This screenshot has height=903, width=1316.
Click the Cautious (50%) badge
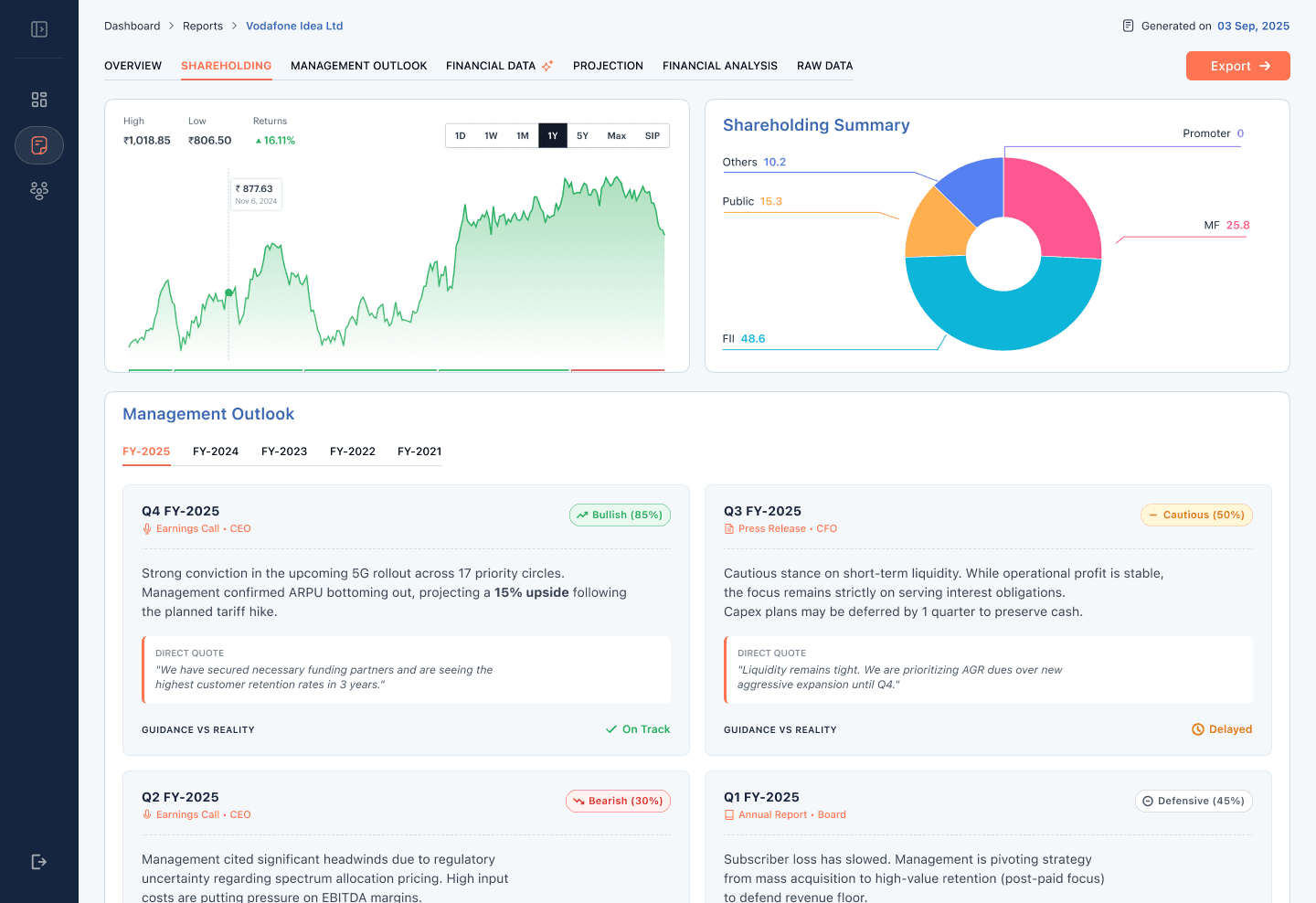[x=1196, y=515]
